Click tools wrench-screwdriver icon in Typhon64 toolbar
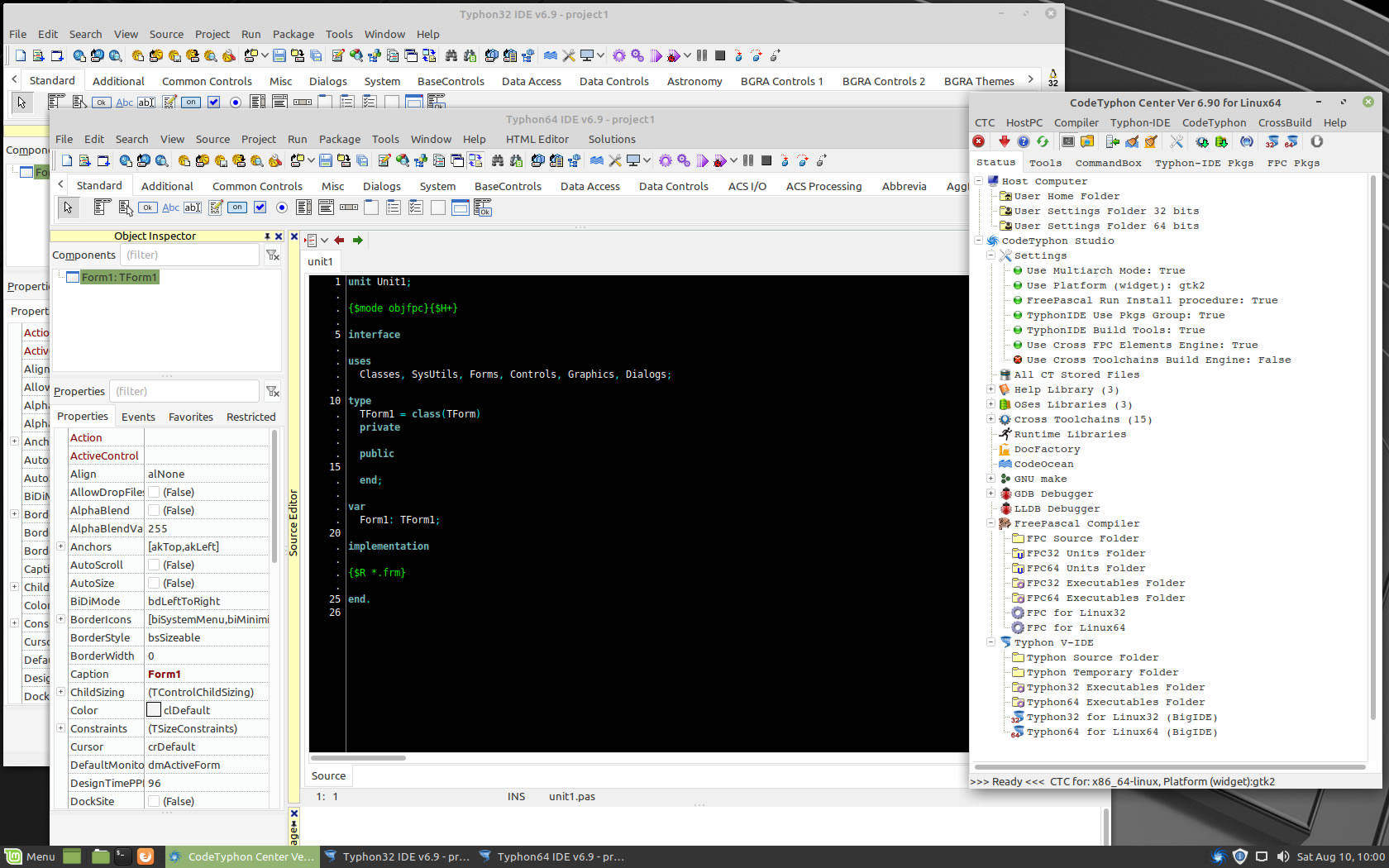Image resolution: width=1389 pixels, height=868 pixels. (x=615, y=160)
